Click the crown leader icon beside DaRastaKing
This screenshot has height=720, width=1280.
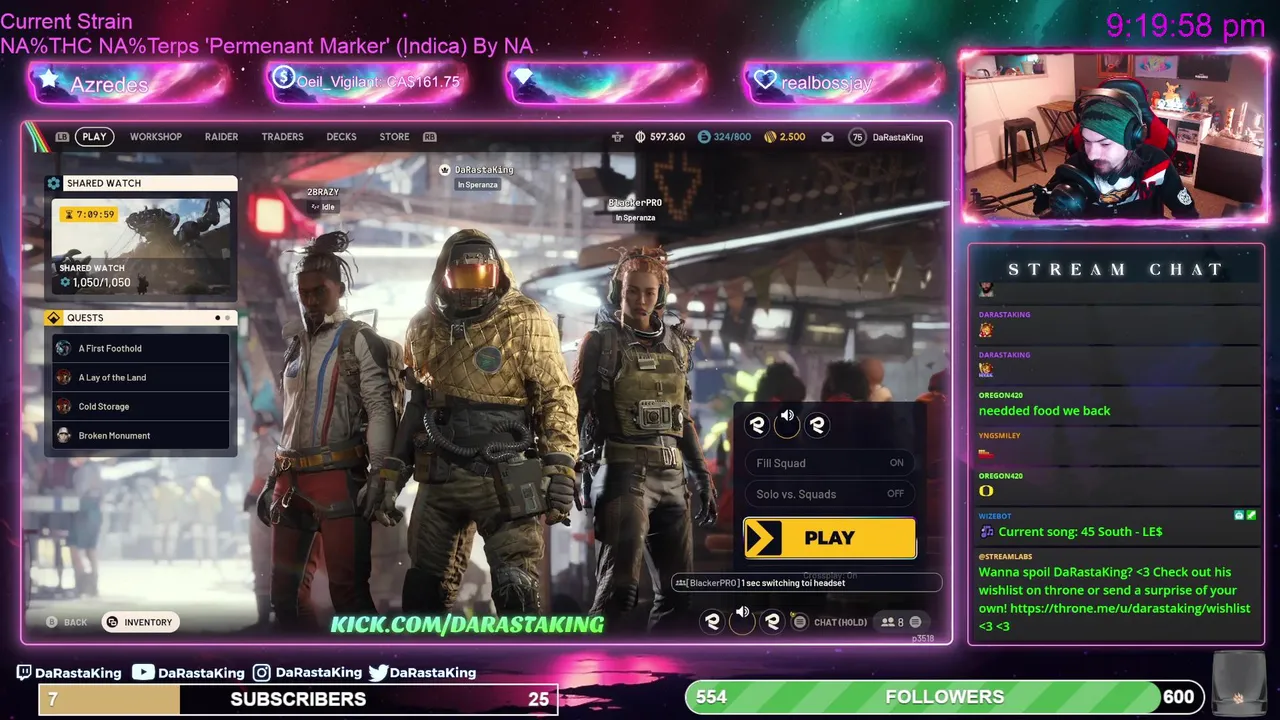coord(445,170)
